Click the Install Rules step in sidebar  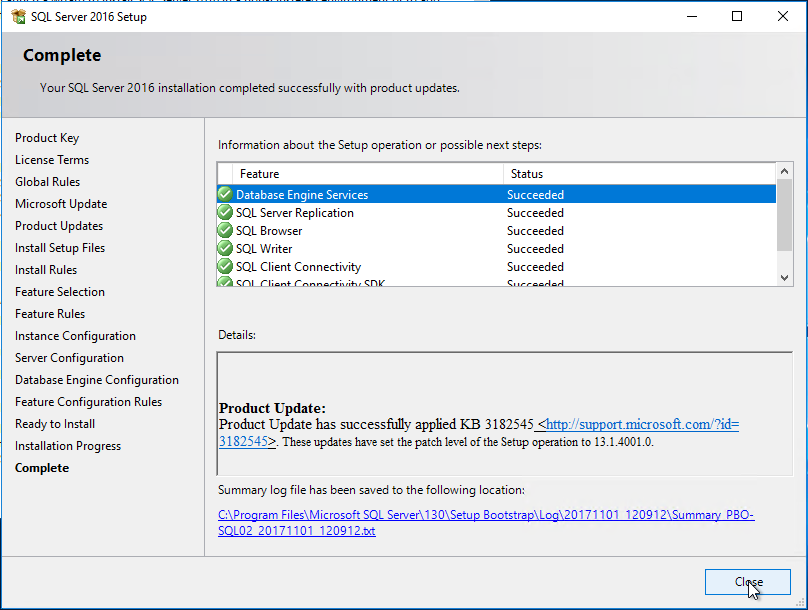[x=46, y=270]
